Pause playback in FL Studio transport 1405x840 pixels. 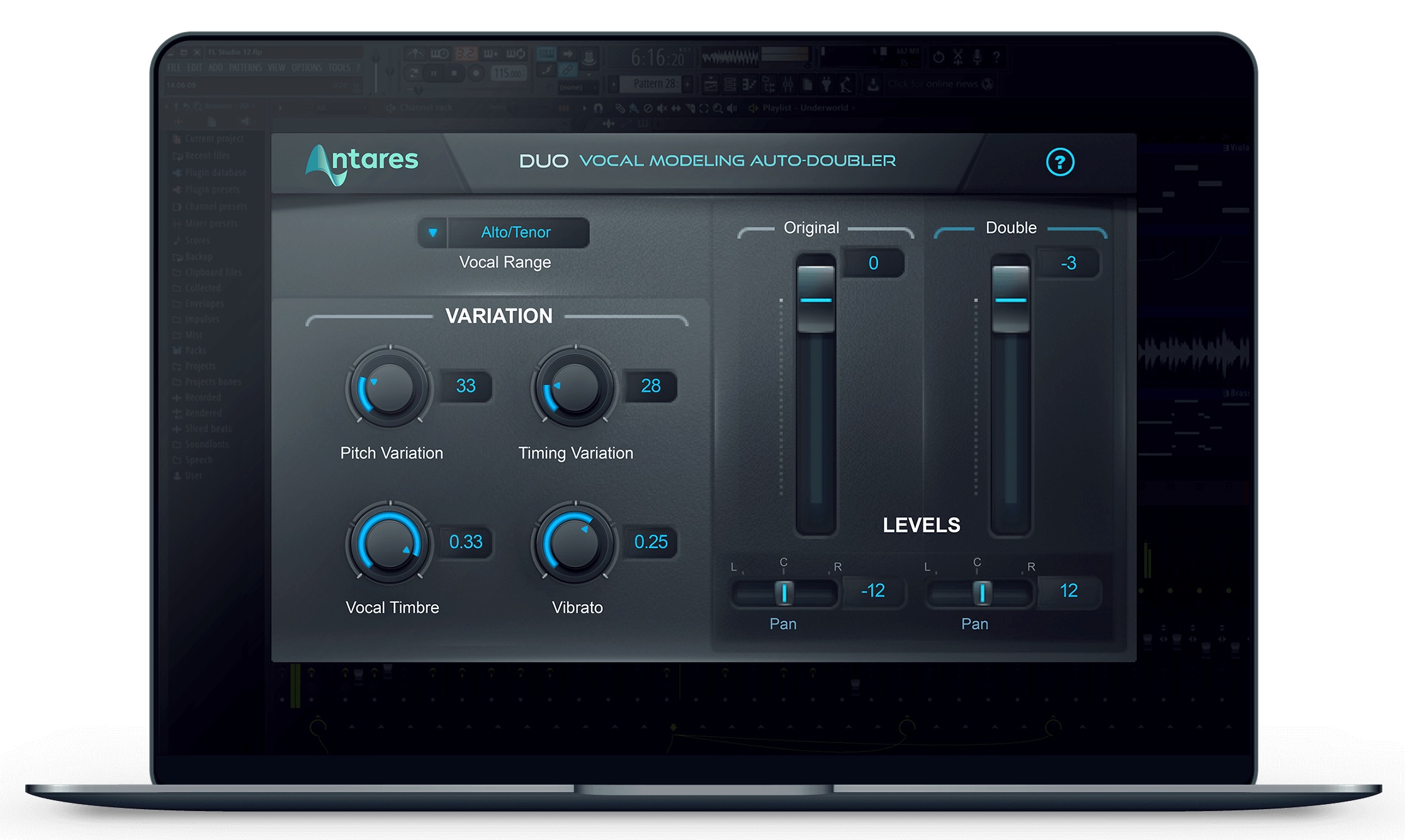434,73
